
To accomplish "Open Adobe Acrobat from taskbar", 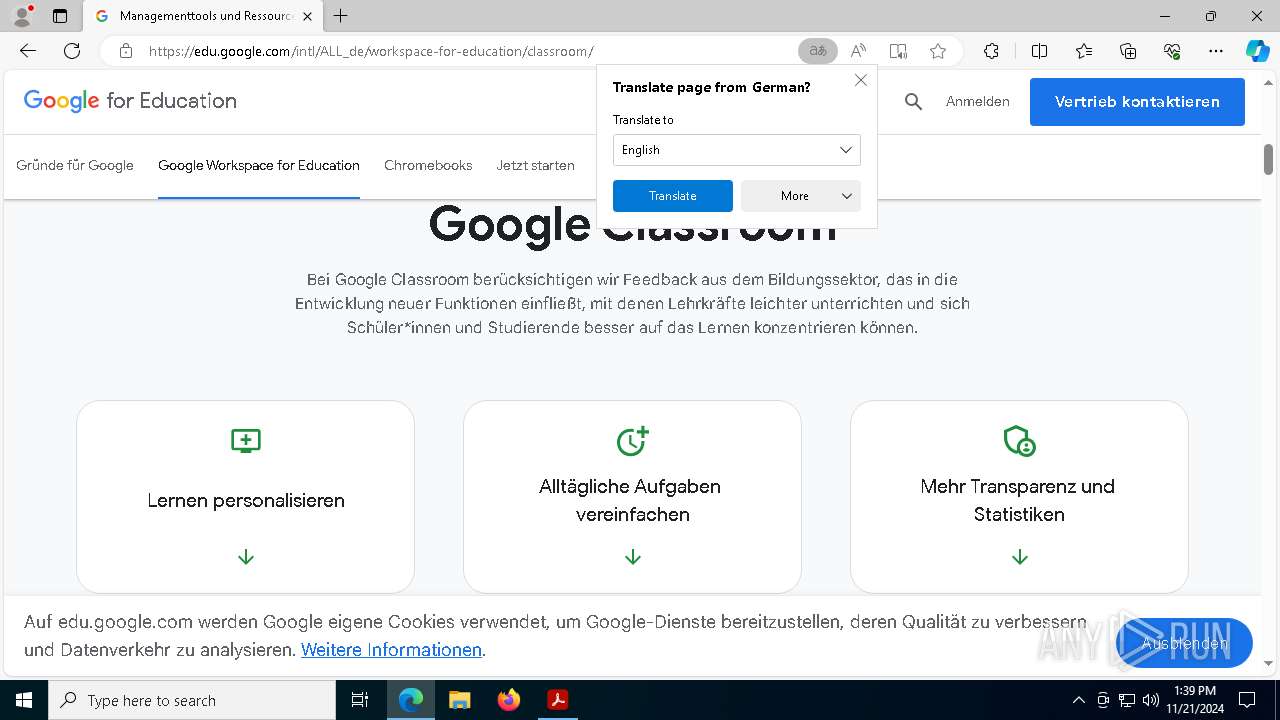I will pos(558,700).
